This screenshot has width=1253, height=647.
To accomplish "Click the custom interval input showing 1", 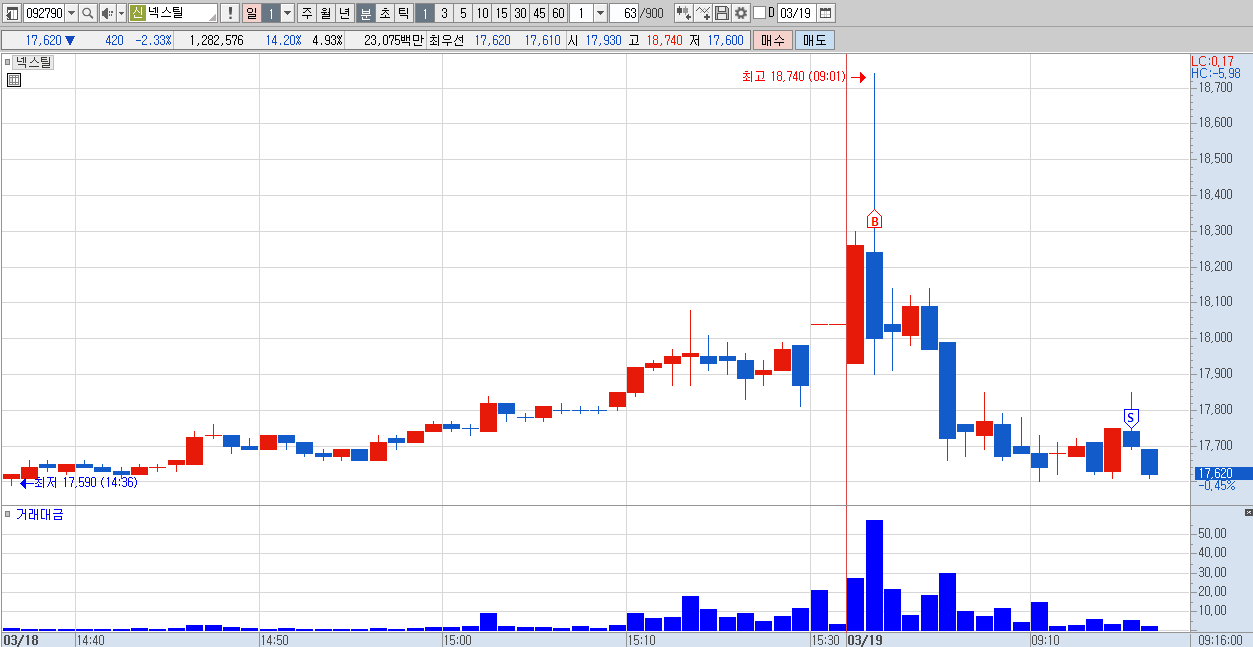I will click(x=581, y=13).
